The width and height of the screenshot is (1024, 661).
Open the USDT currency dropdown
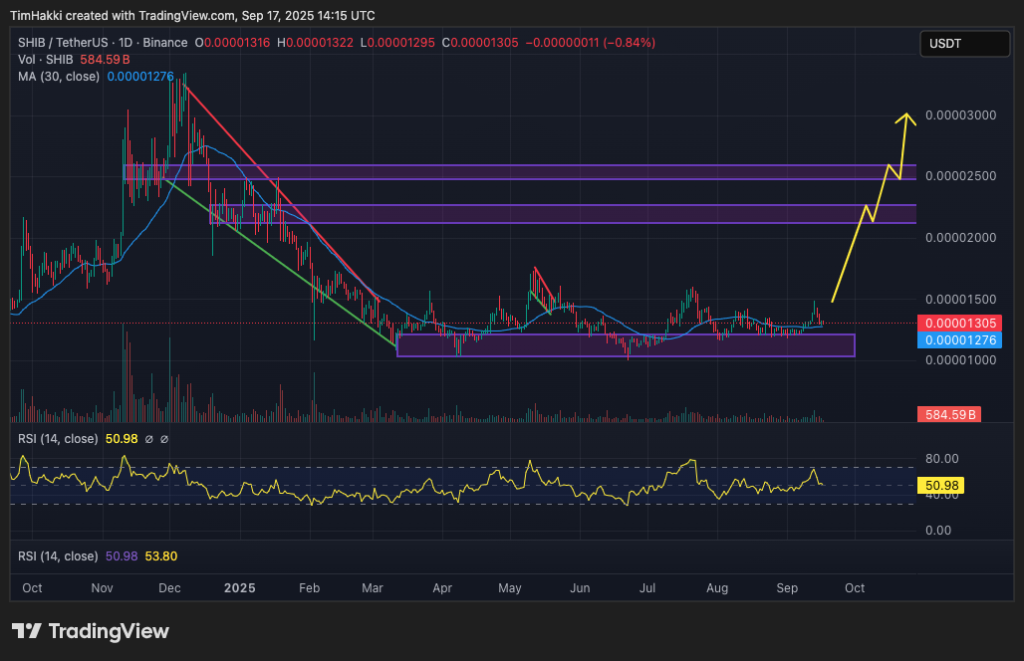point(964,44)
